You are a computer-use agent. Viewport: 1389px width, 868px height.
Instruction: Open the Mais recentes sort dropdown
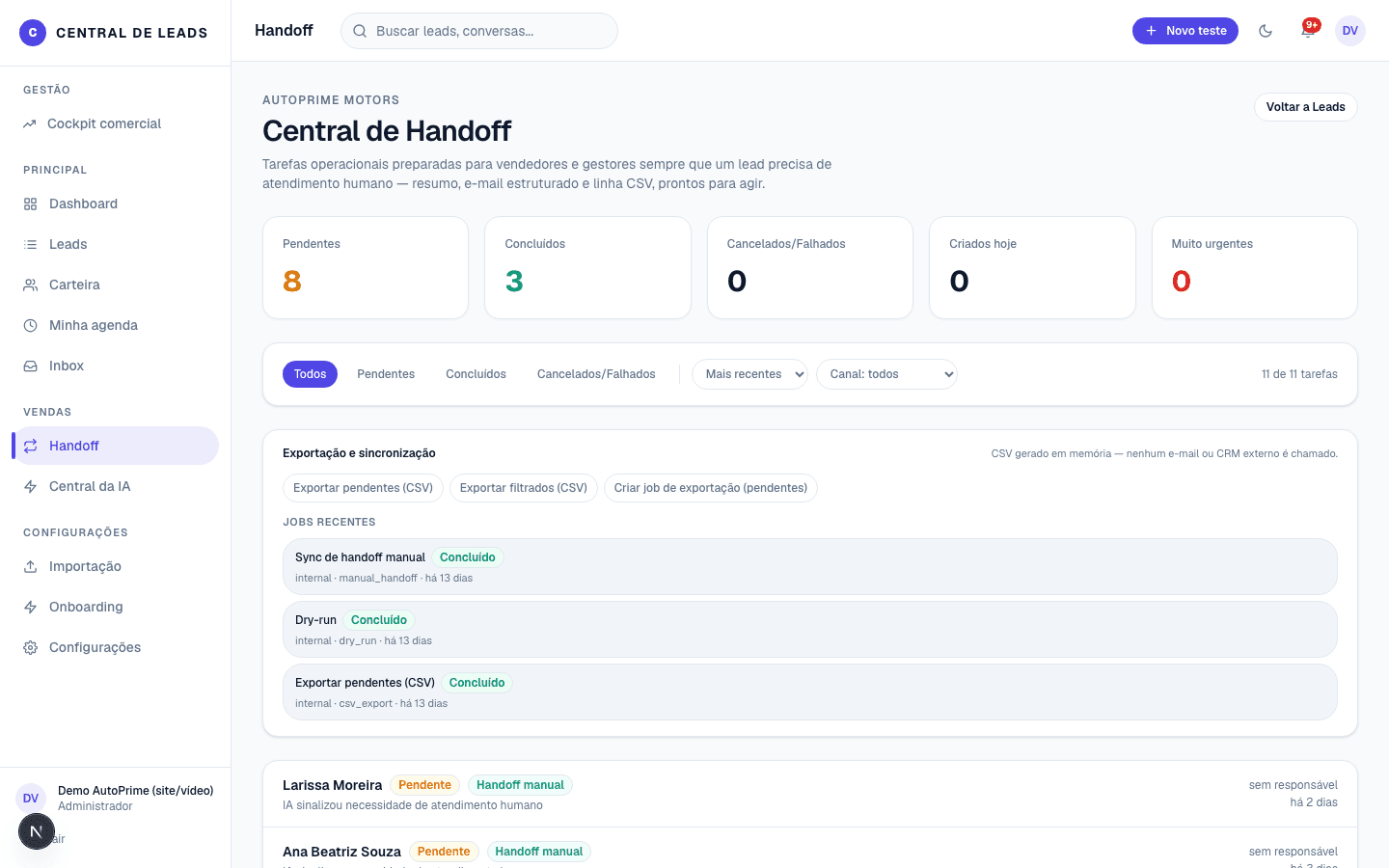[x=749, y=374]
